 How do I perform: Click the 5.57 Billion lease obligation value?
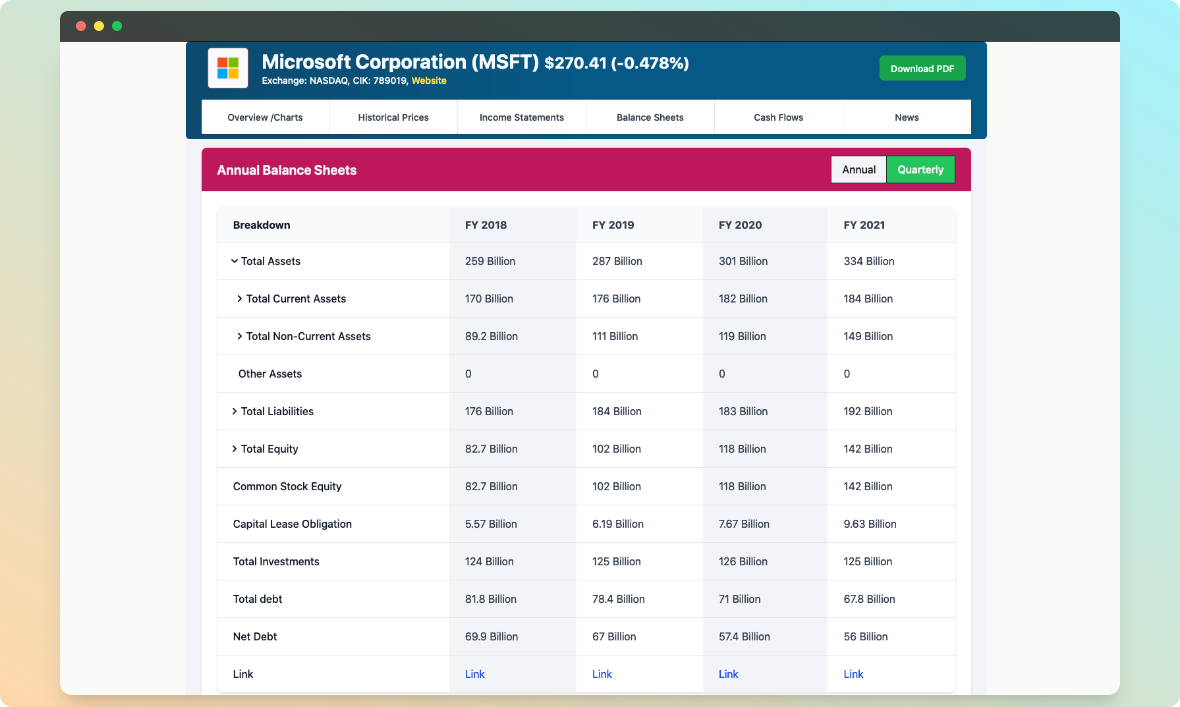coord(491,524)
